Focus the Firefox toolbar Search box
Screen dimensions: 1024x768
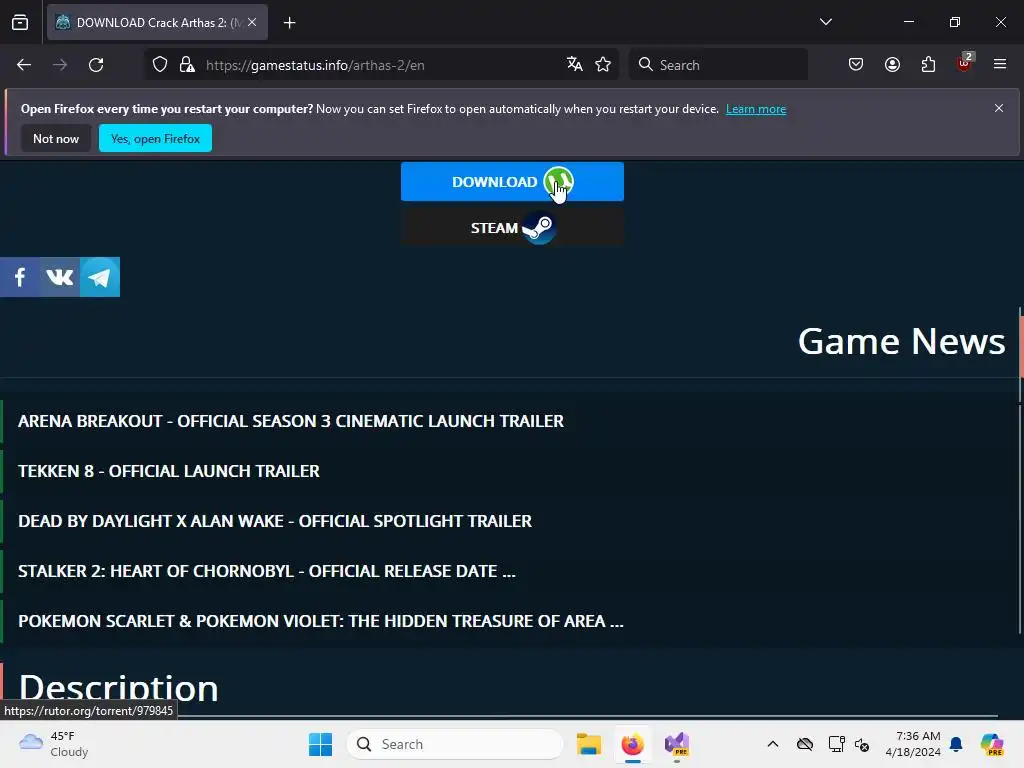tap(718, 65)
